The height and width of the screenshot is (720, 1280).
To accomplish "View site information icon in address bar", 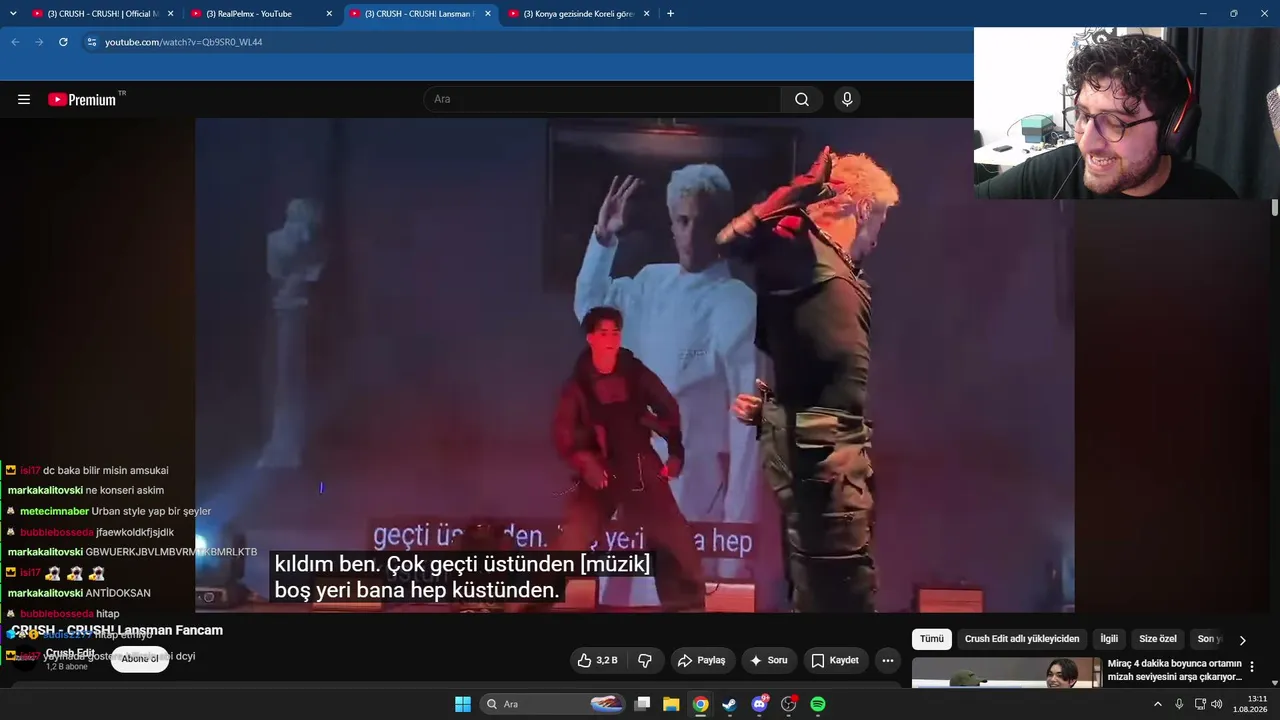I will (92, 42).
